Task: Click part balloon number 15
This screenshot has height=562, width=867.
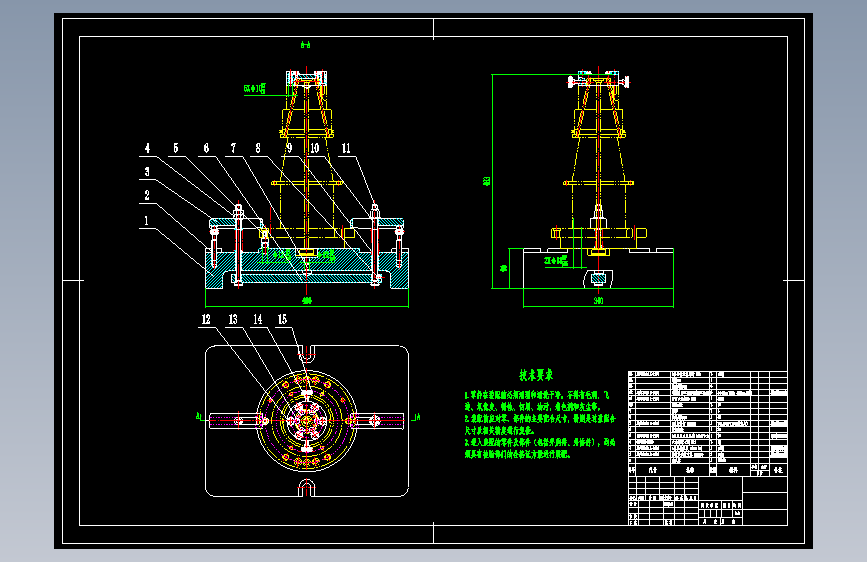Action: (x=283, y=319)
